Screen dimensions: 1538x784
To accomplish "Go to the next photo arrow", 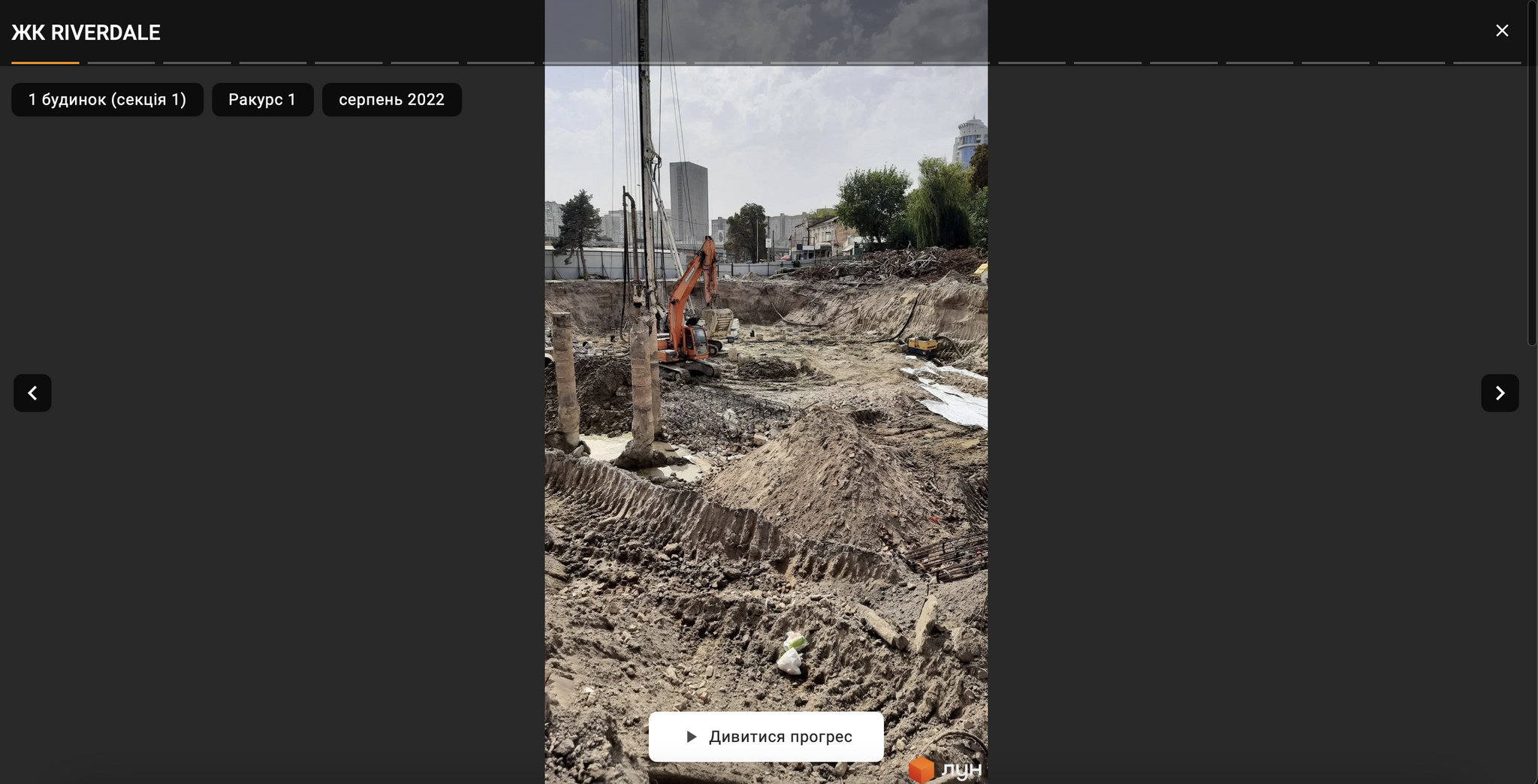I will point(1500,393).
